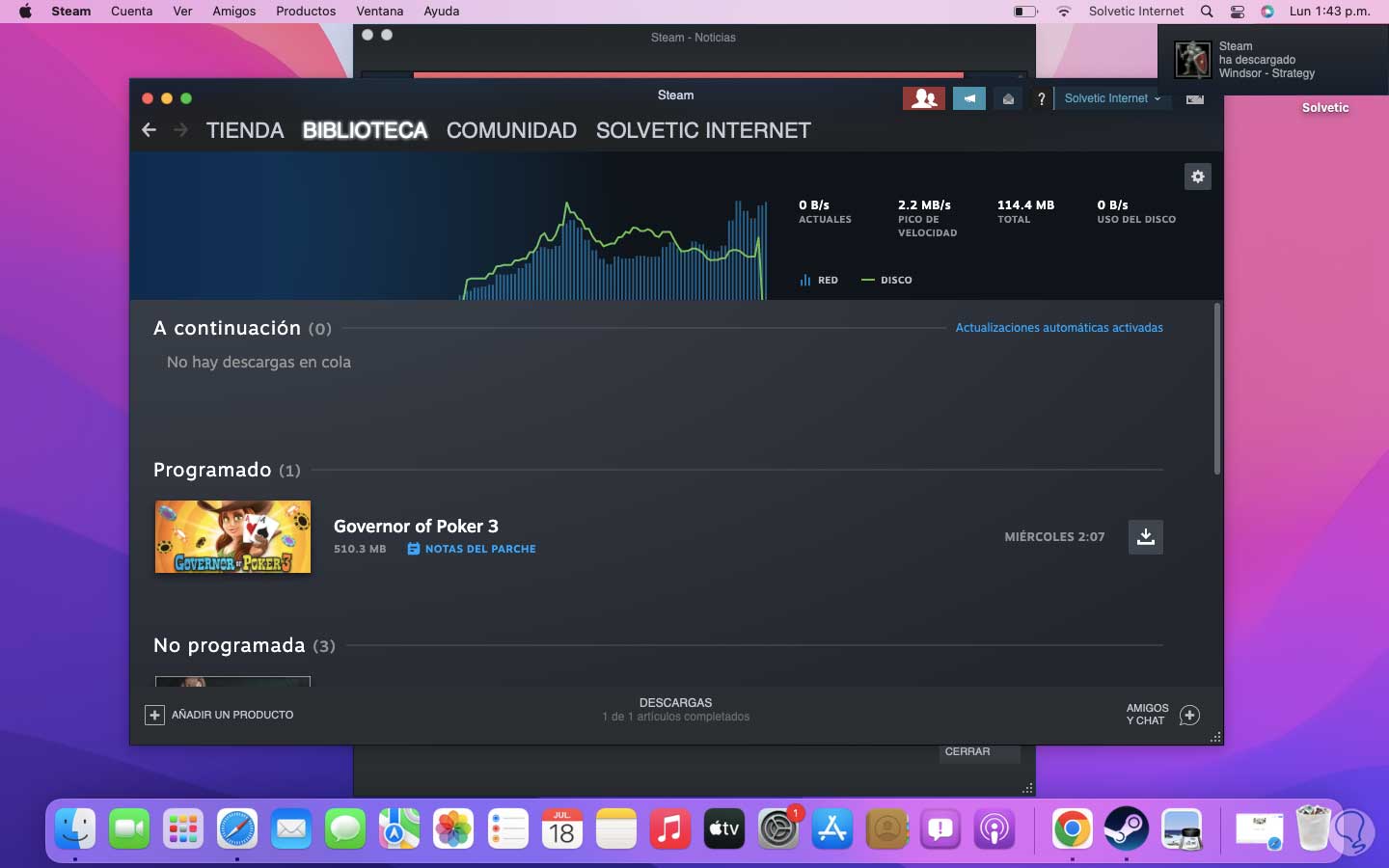Open Spotlight search in menu bar
This screenshot has height=868, width=1389.
click(1207, 12)
